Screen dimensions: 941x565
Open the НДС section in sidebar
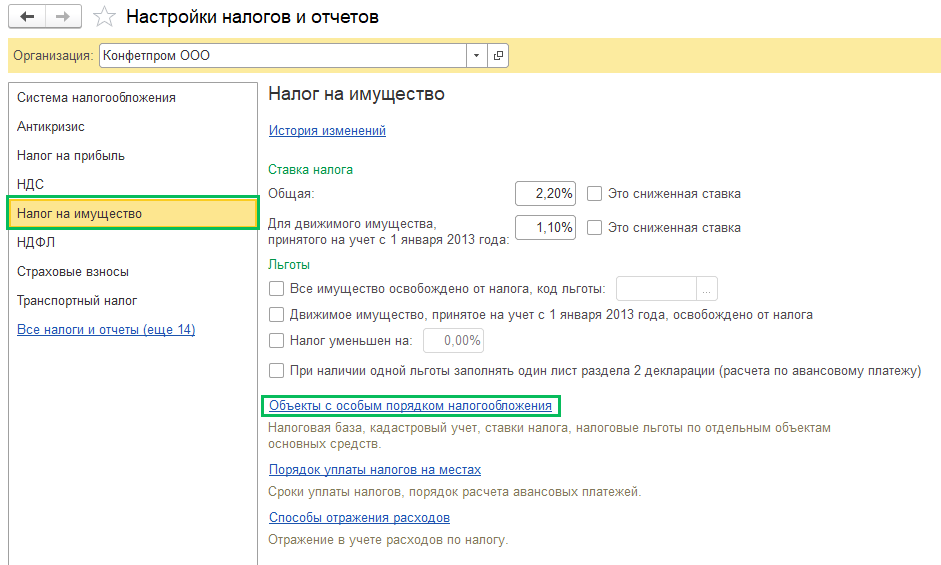click(x=31, y=185)
